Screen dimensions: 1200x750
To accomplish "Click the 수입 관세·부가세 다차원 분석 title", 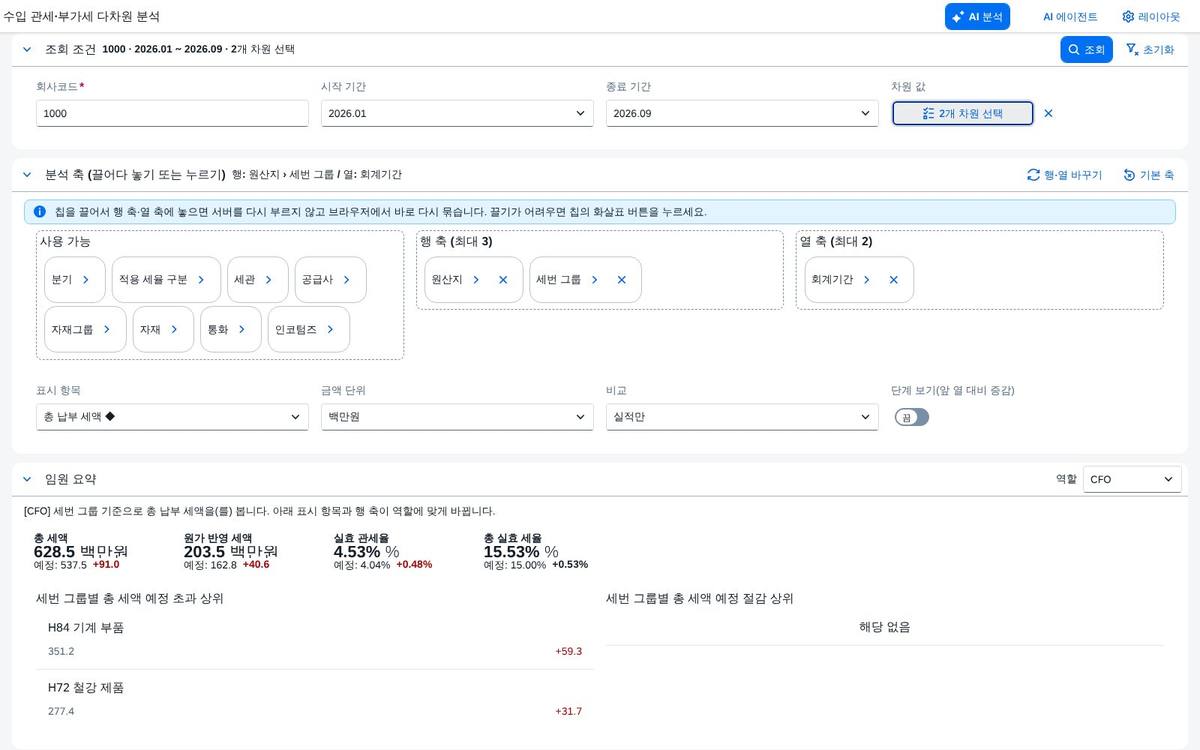I will click(81, 17).
